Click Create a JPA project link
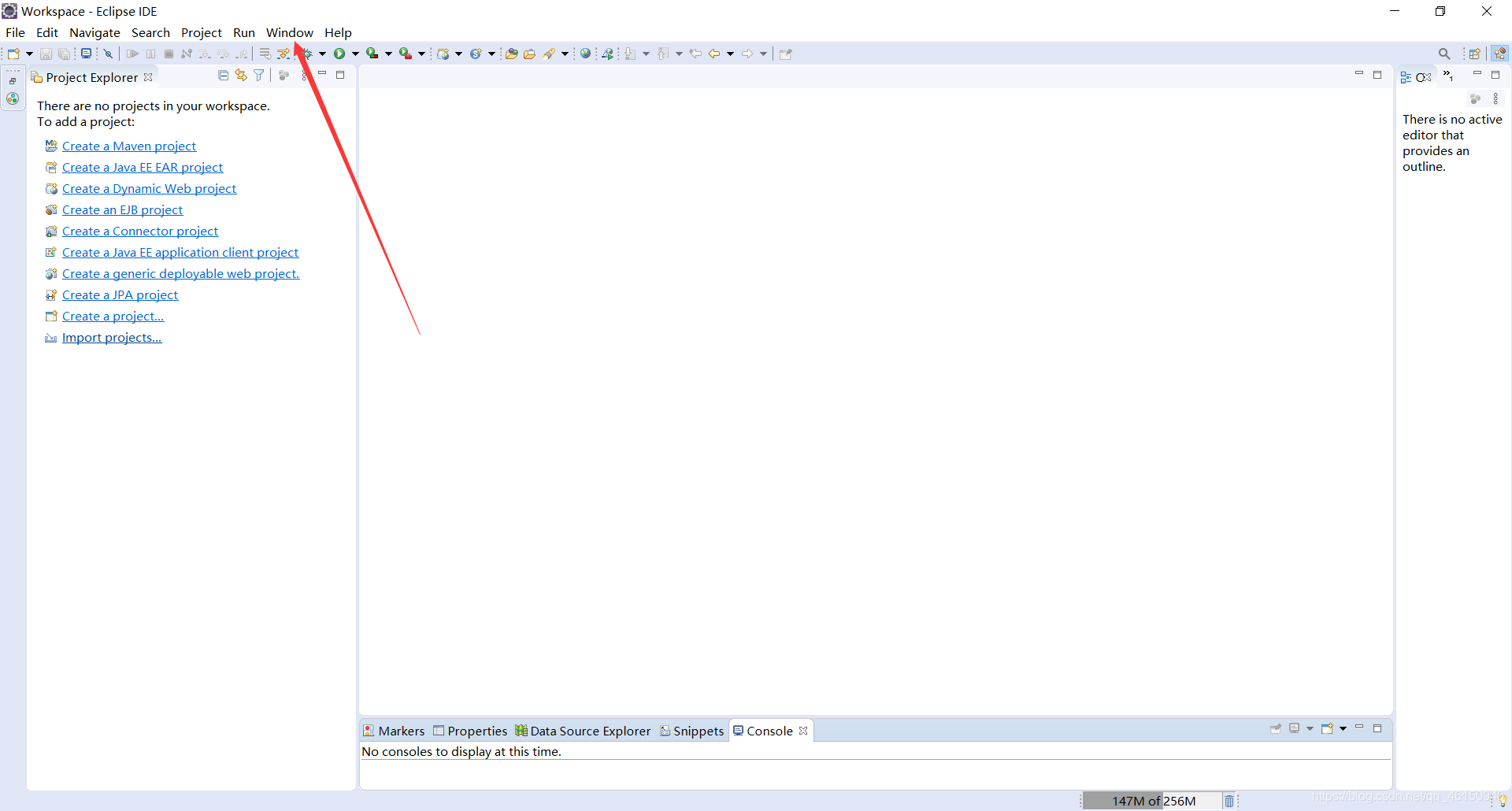 120,294
